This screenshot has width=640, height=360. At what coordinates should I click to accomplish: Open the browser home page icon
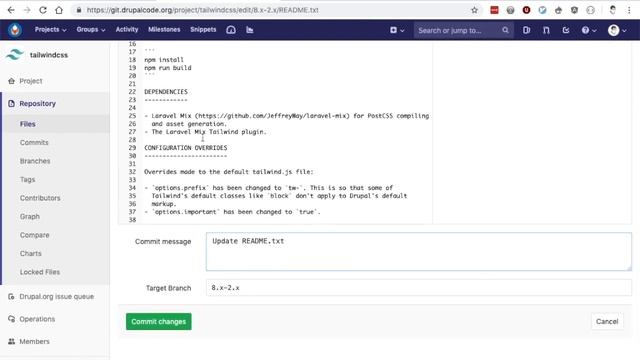(59, 10)
